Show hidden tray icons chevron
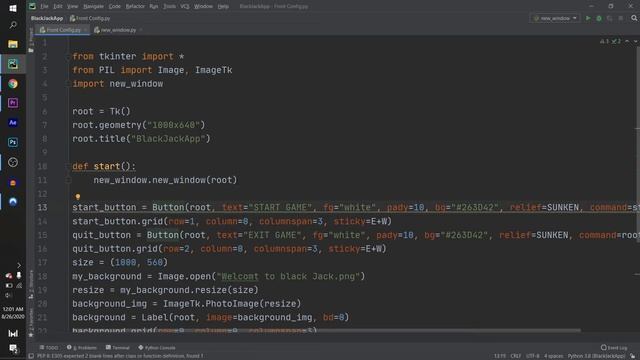The image size is (640, 360). 19,265
